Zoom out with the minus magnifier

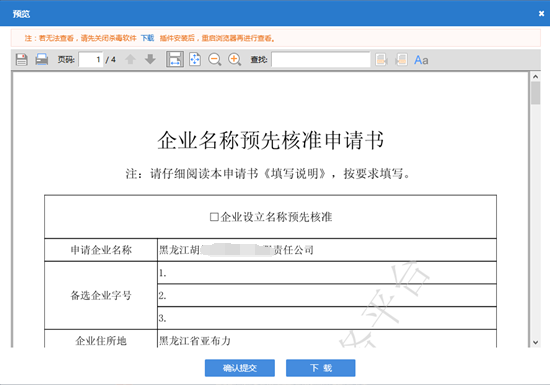point(215,59)
